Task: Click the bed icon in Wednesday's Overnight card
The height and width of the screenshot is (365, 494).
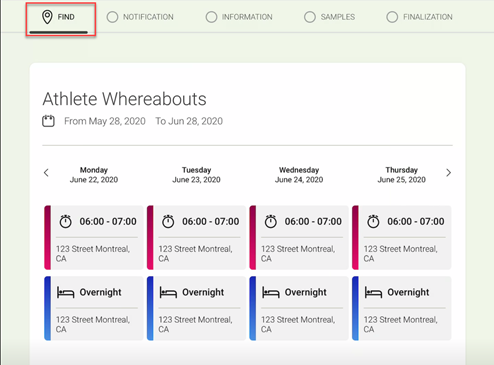Action: [271, 292]
